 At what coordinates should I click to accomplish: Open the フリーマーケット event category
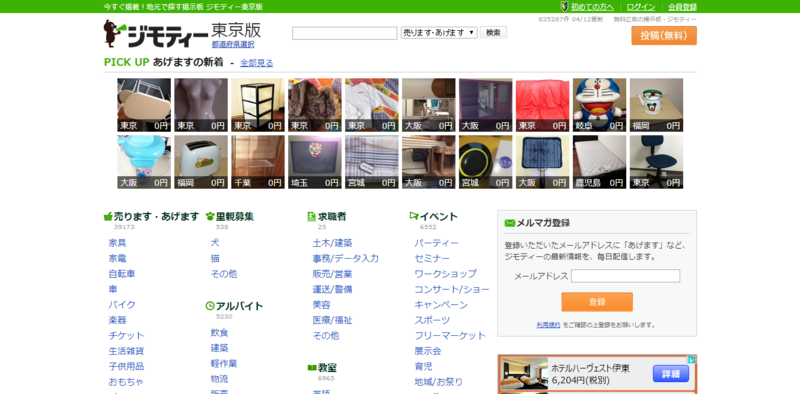coord(450,335)
